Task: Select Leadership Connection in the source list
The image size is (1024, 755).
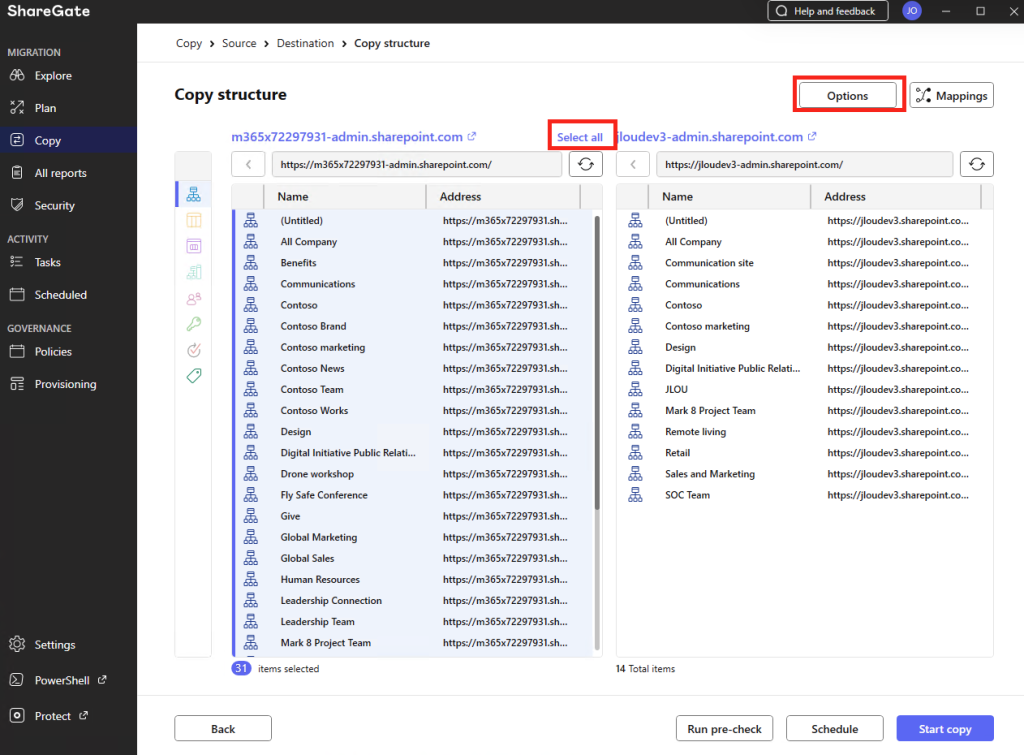Action: (413, 600)
